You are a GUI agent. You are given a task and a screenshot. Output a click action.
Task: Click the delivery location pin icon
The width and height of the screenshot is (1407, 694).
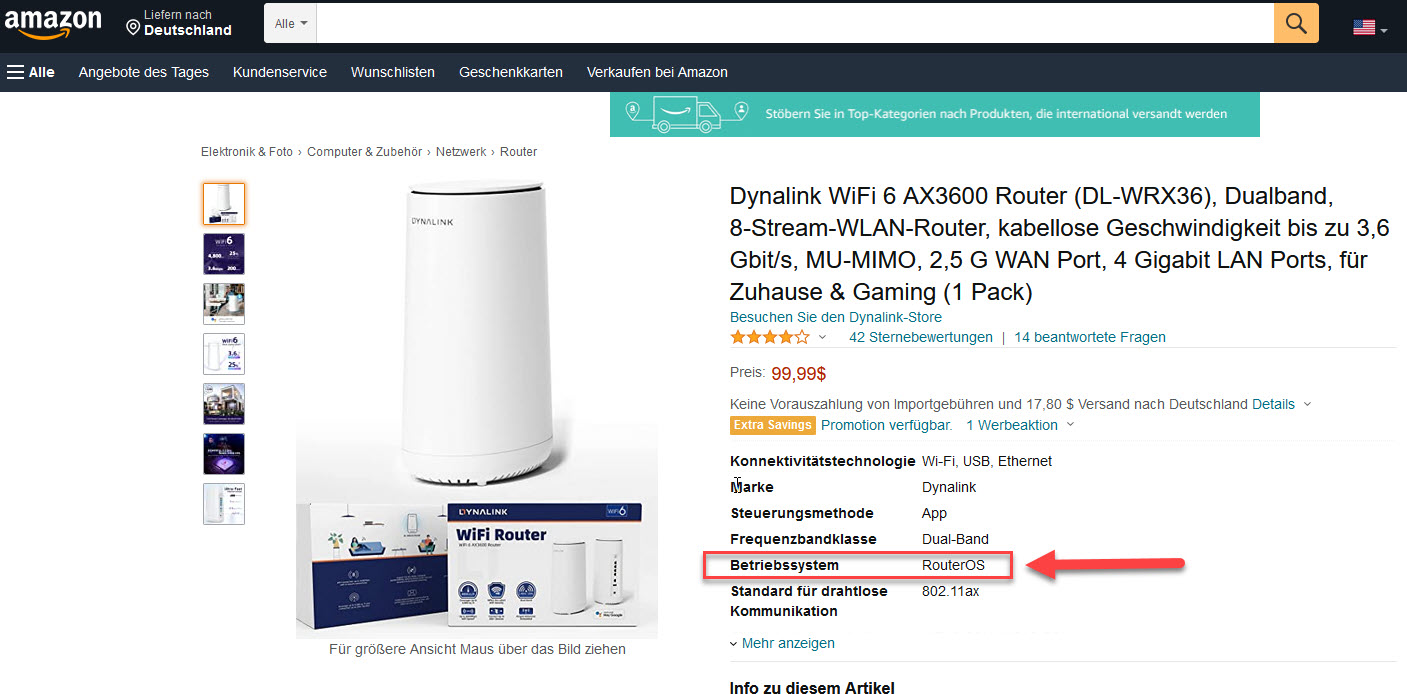(133, 26)
